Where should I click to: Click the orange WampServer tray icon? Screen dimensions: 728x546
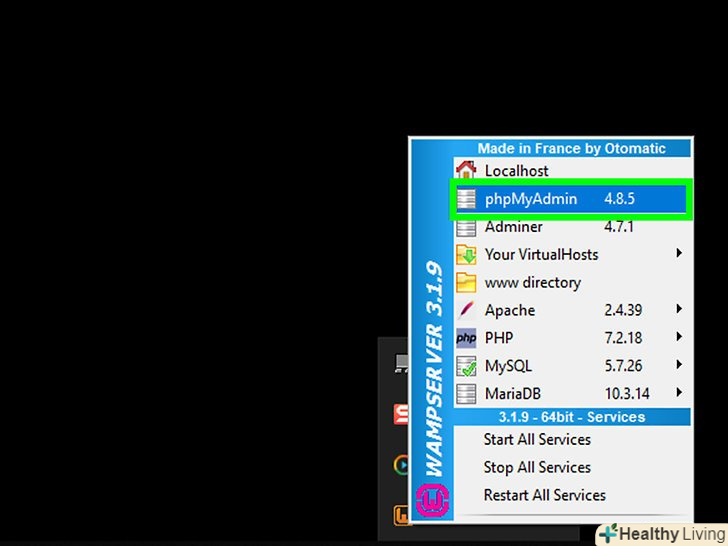click(x=402, y=515)
